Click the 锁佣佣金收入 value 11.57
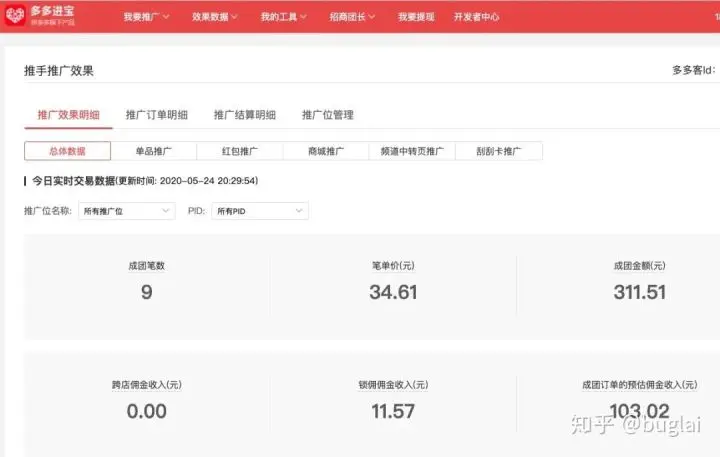This screenshot has height=457, width=720. tap(393, 411)
